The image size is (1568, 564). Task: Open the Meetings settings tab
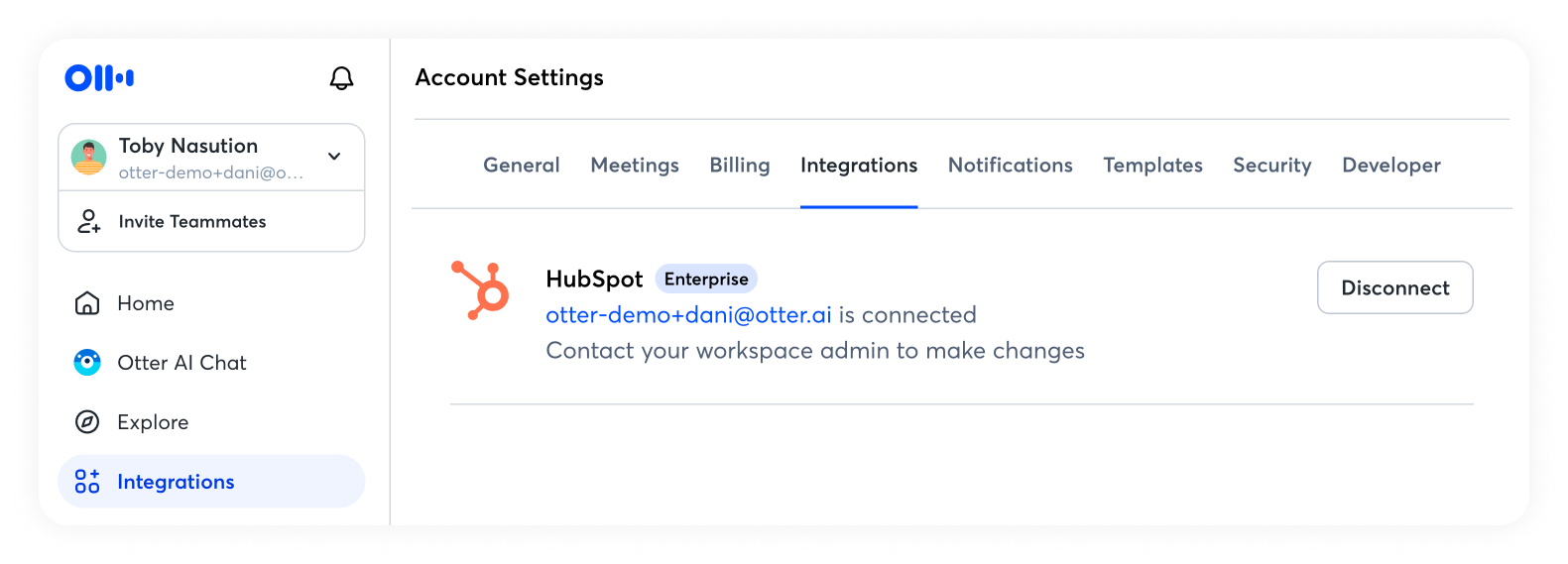click(x=635, y=166)
